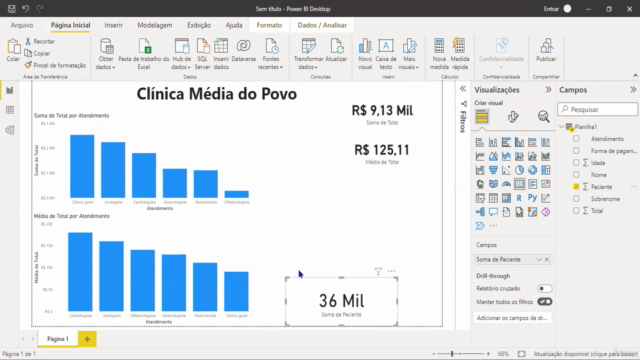The height and width of the screenshot is (360, 640).
Task: Check the Forma de pagamento field
Action: [x=576, y=151]
